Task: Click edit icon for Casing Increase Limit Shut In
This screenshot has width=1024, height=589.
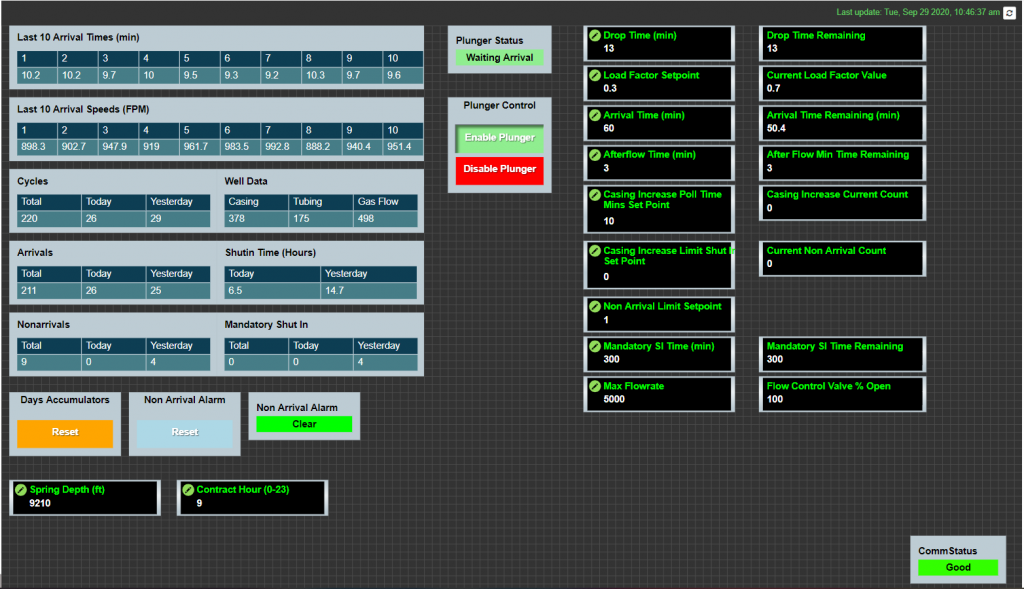Action: 595,251
